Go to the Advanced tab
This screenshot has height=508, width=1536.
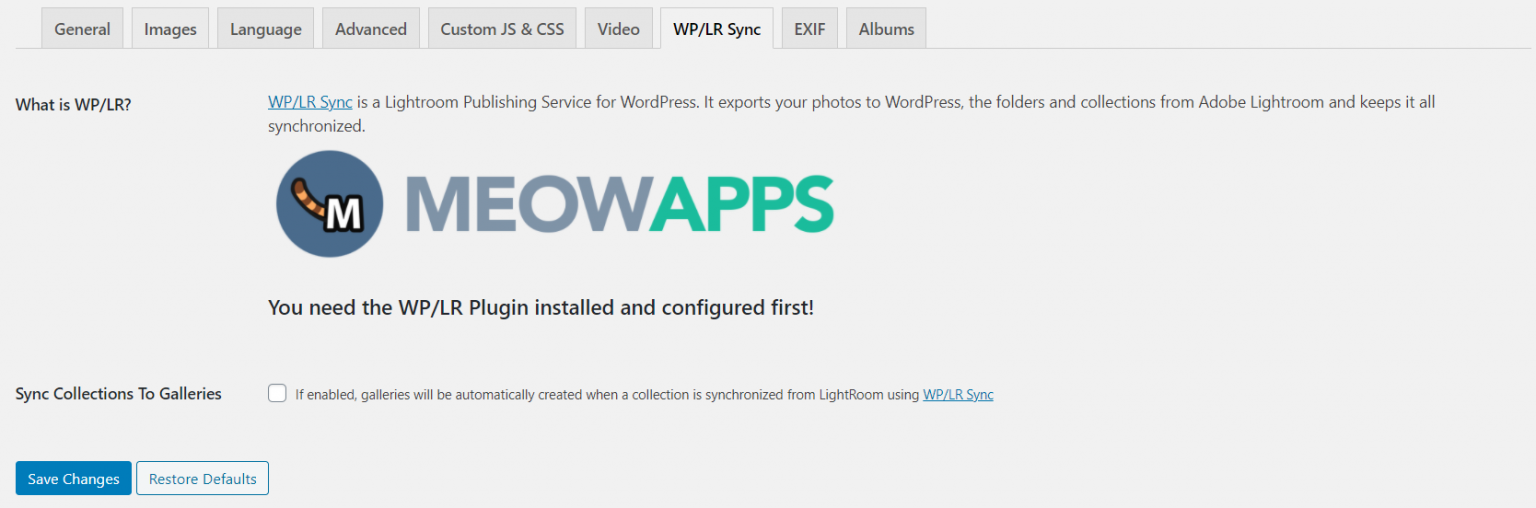(x=371, y=28)
